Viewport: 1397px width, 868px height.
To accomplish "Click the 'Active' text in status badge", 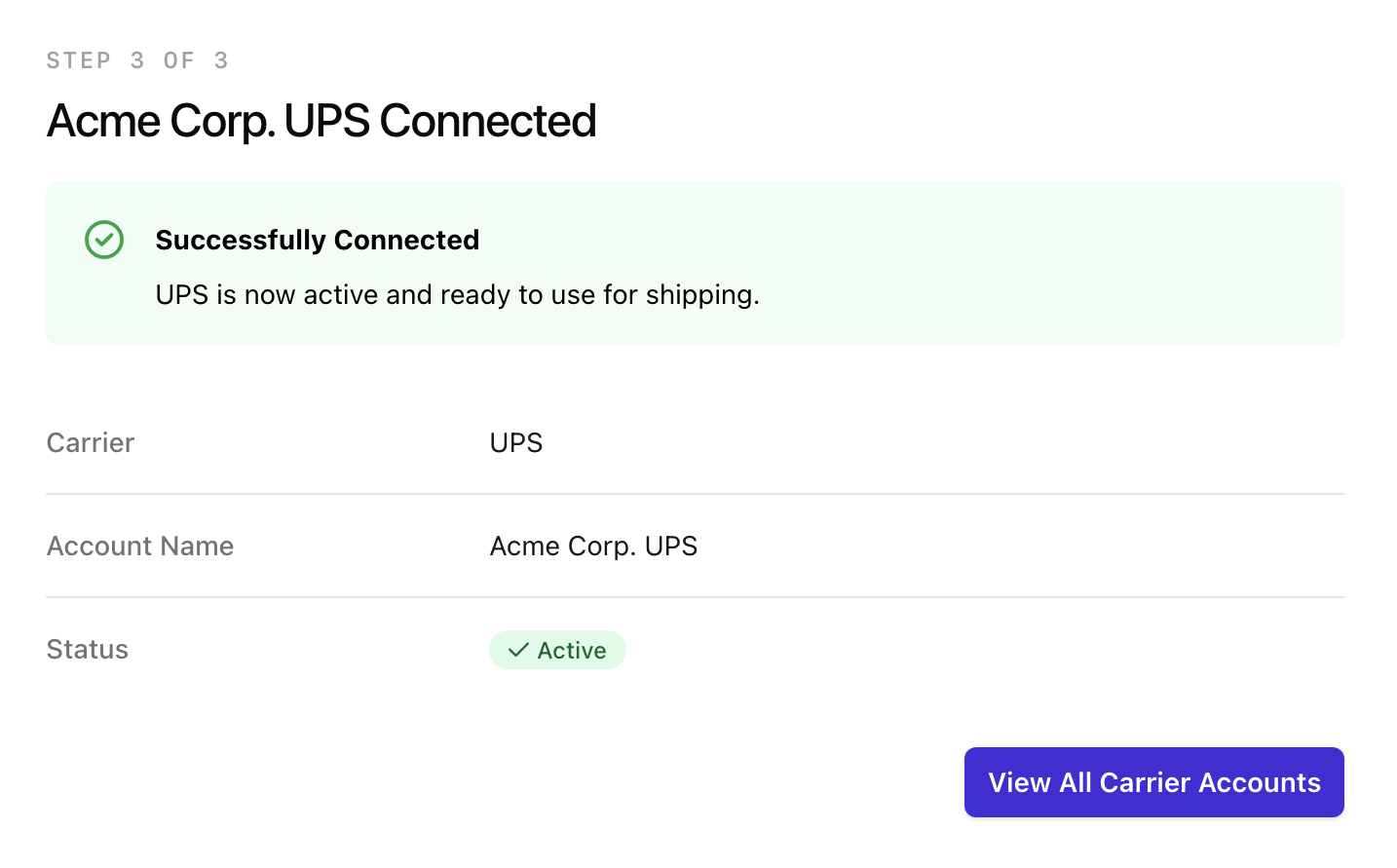I will [x=572, y=651].
